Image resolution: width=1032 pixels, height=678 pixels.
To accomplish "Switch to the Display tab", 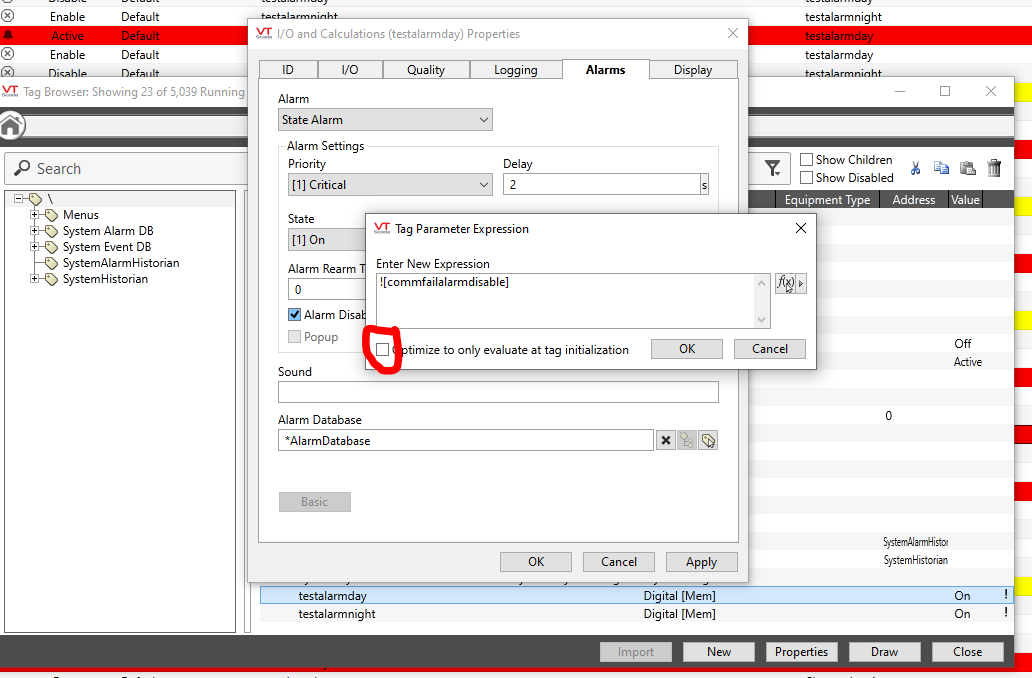I will tap(693, 70).
